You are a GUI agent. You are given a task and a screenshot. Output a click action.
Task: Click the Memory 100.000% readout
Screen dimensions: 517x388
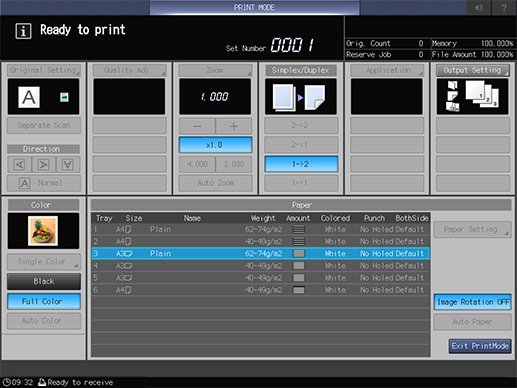pyautogui.click(x=472, y=43)
